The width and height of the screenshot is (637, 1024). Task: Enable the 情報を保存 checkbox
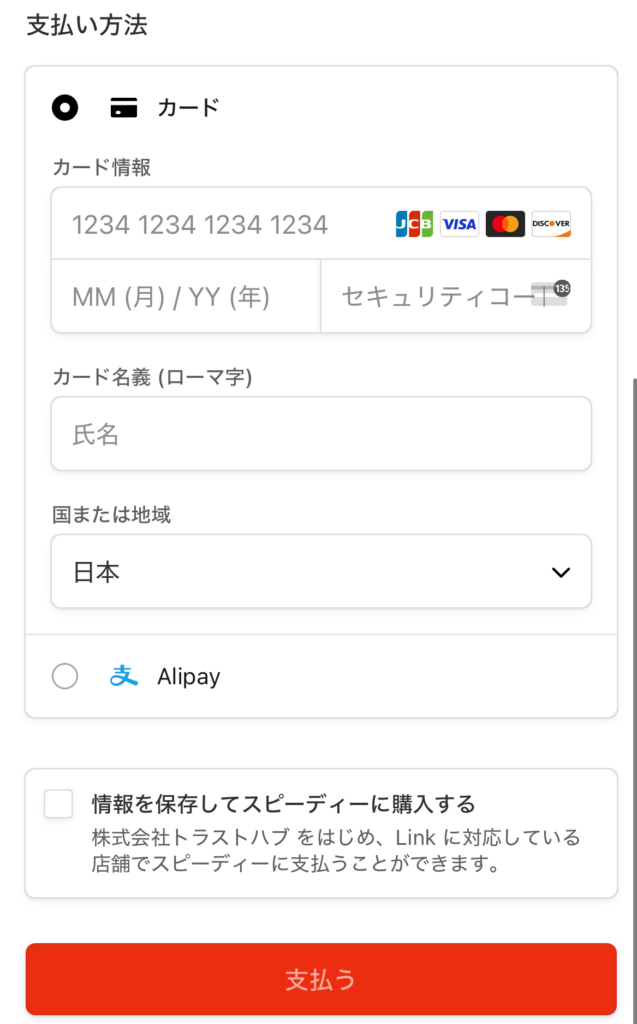coord(58,804)
